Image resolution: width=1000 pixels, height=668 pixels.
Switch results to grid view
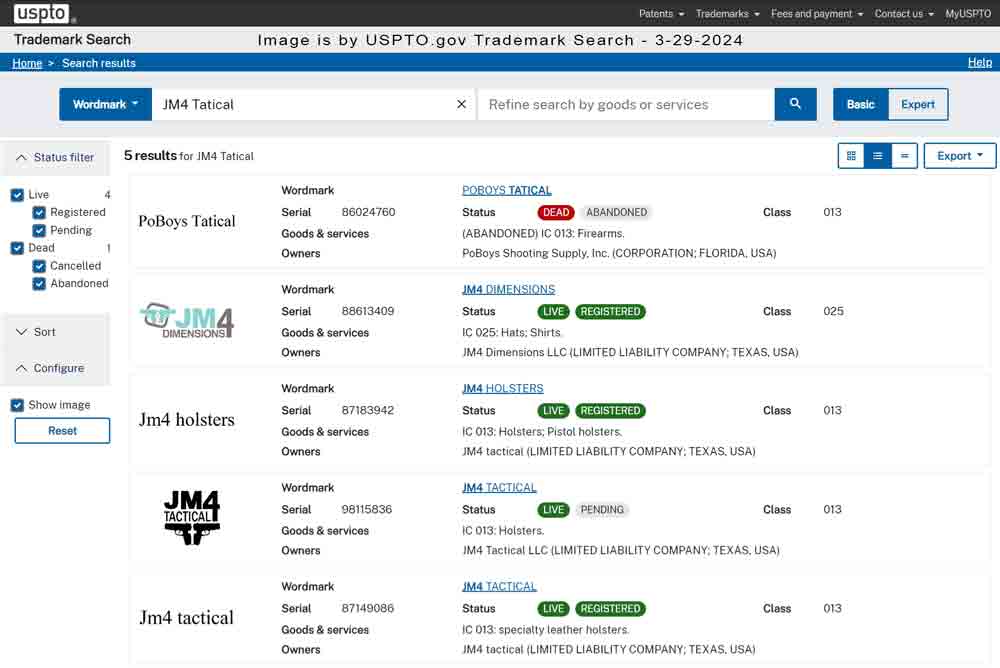[x=852, y=155]
